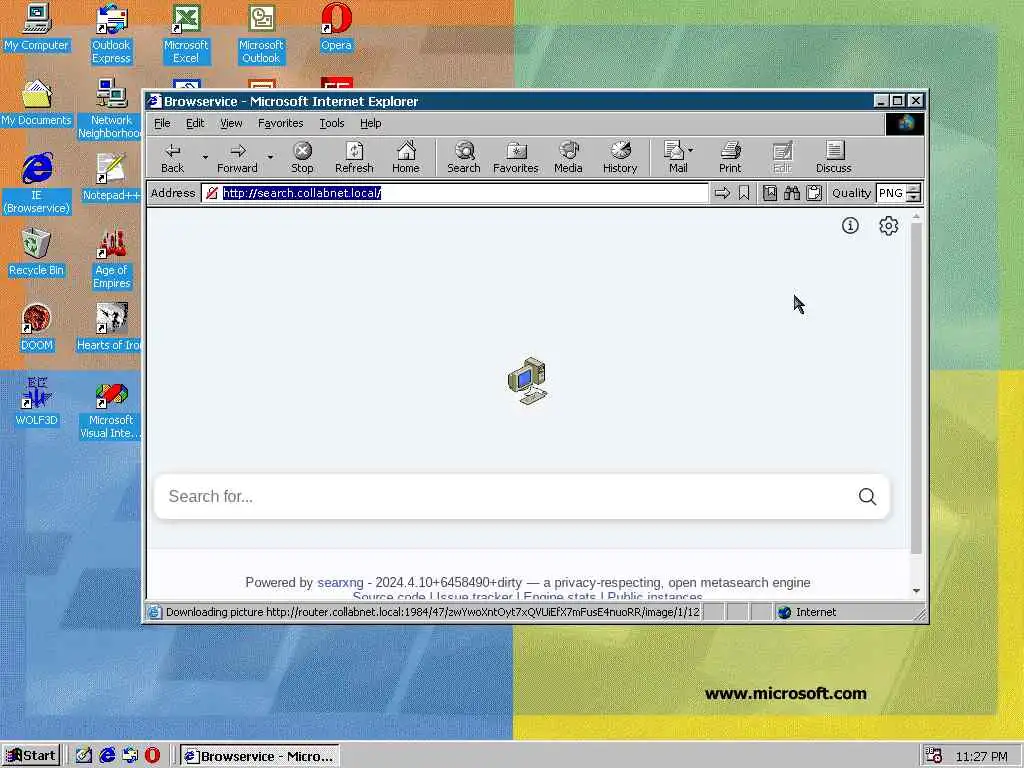The height and width of the screenshot is (768, 1024).
Task: Click the Start button
Action: pos(31,756)
